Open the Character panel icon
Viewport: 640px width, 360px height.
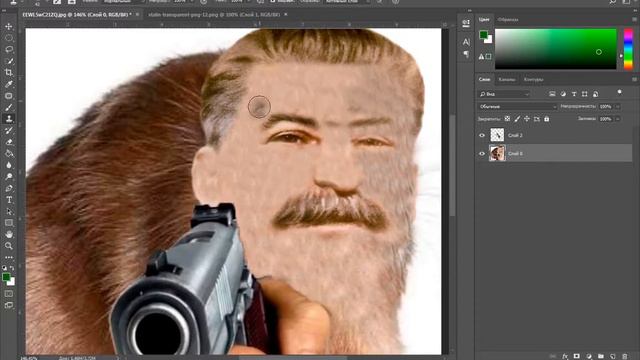466,42
